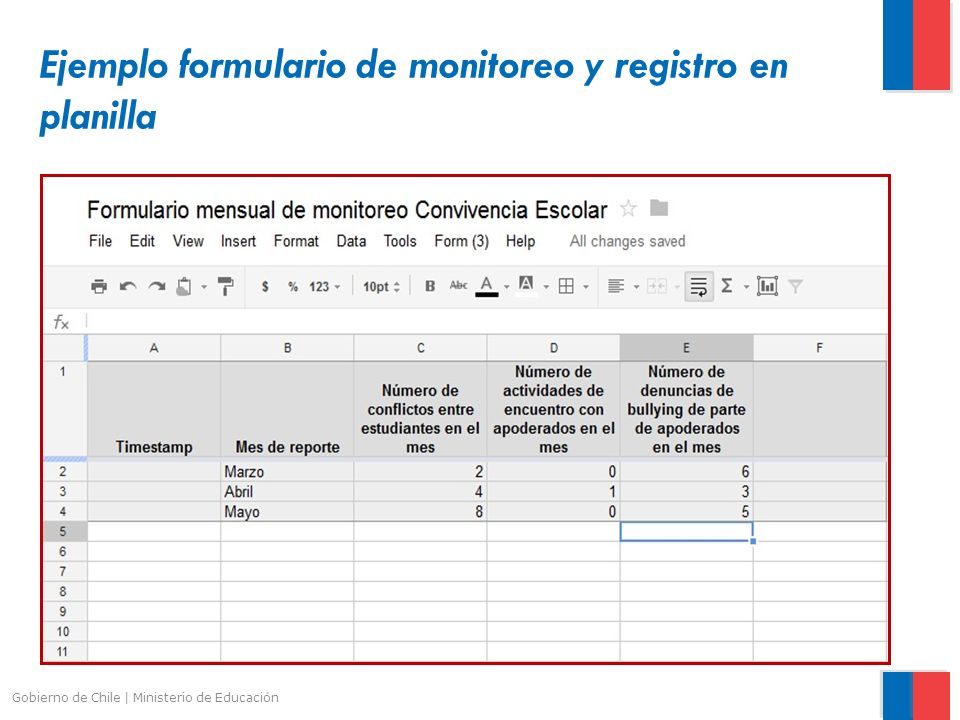Click the Timestamp header cell
The image size is (960, 720).
pyautogui.click(x=154, y=409)
